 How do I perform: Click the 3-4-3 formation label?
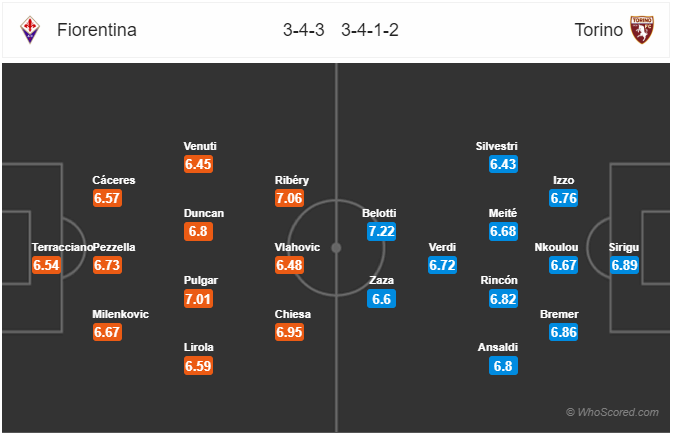click(303, 30)
